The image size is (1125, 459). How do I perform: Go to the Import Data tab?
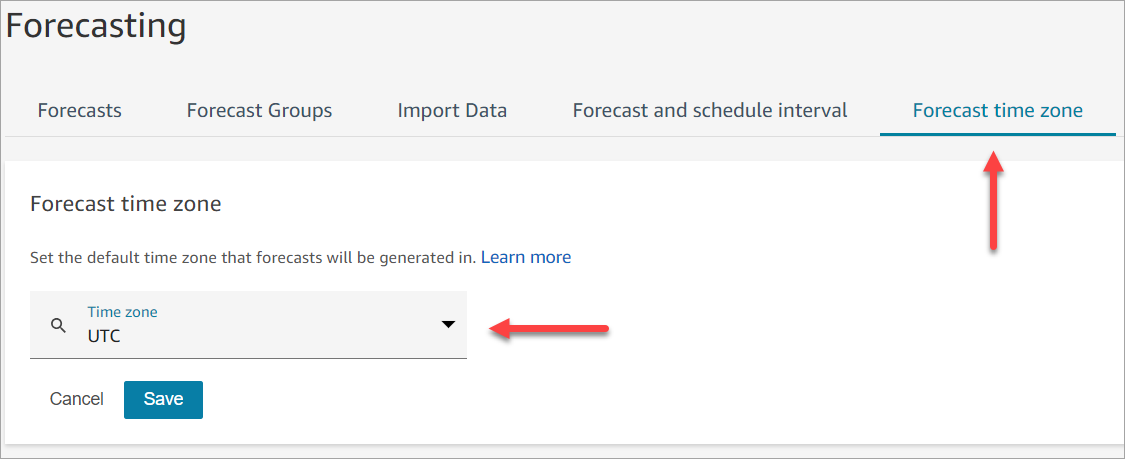[x=452, y=110]
